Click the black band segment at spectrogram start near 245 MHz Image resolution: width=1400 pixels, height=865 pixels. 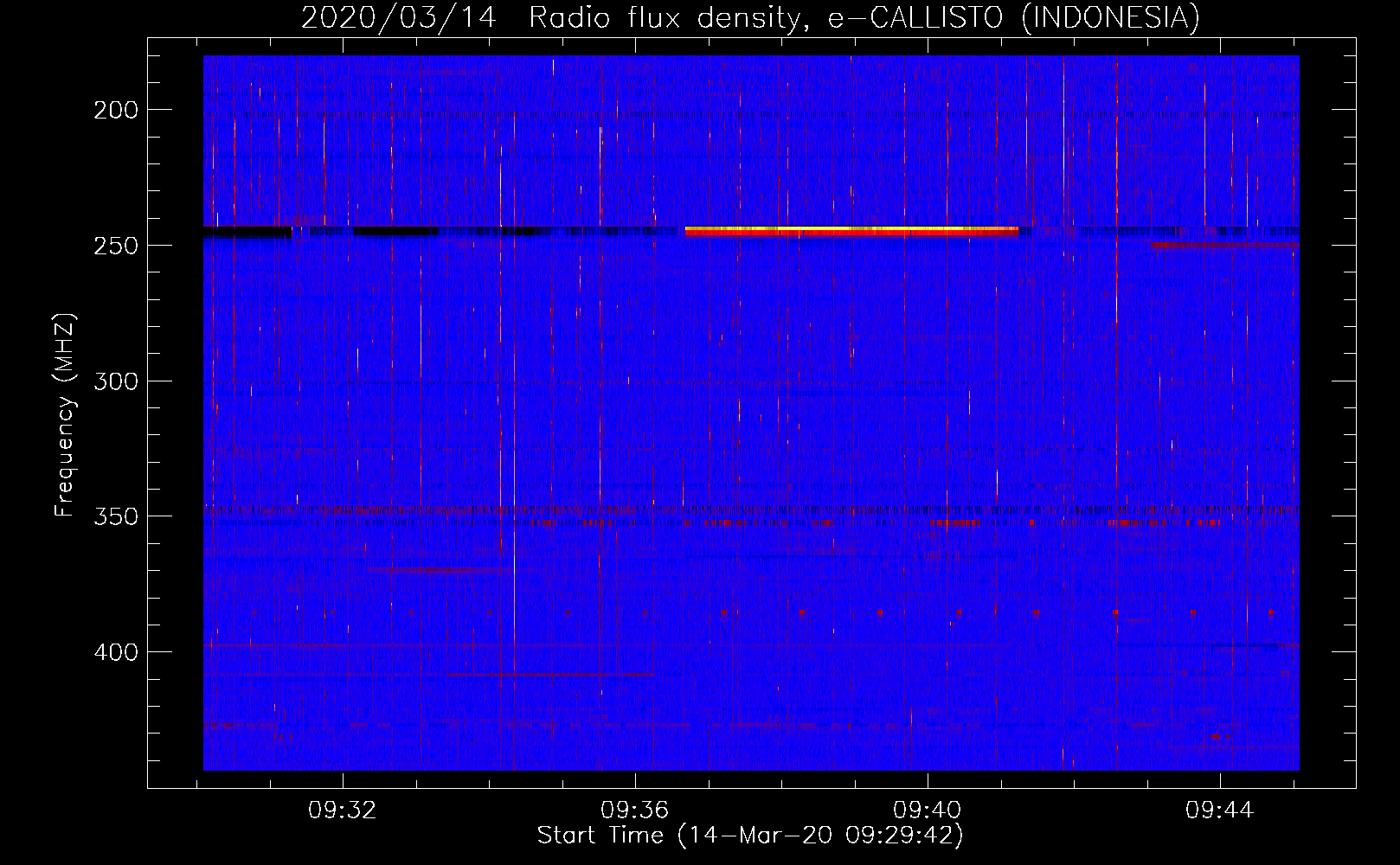(247, 232)
